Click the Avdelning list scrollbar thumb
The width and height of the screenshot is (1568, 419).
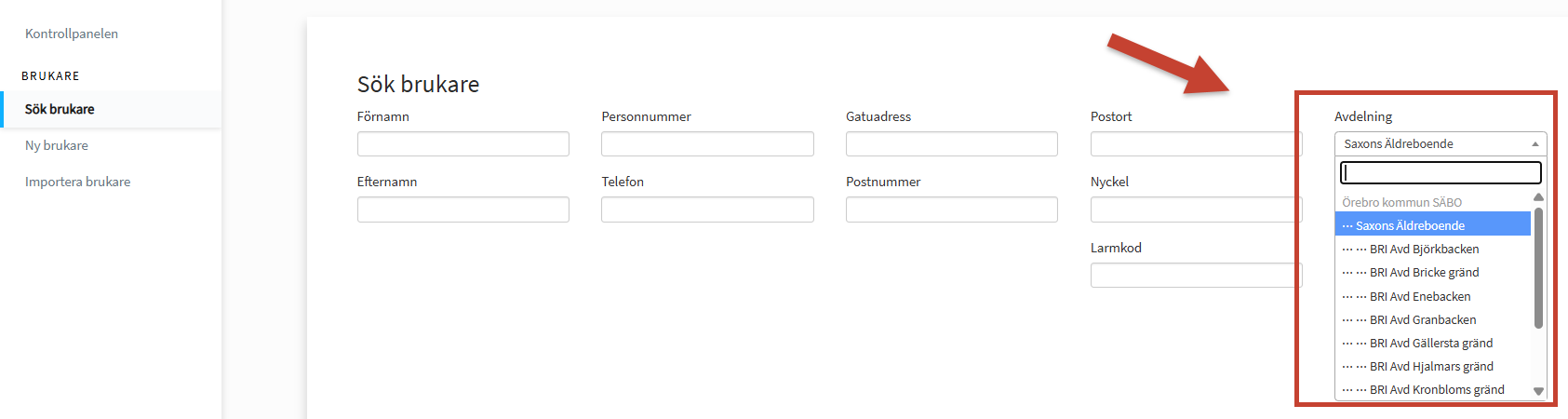[1538, 268]
